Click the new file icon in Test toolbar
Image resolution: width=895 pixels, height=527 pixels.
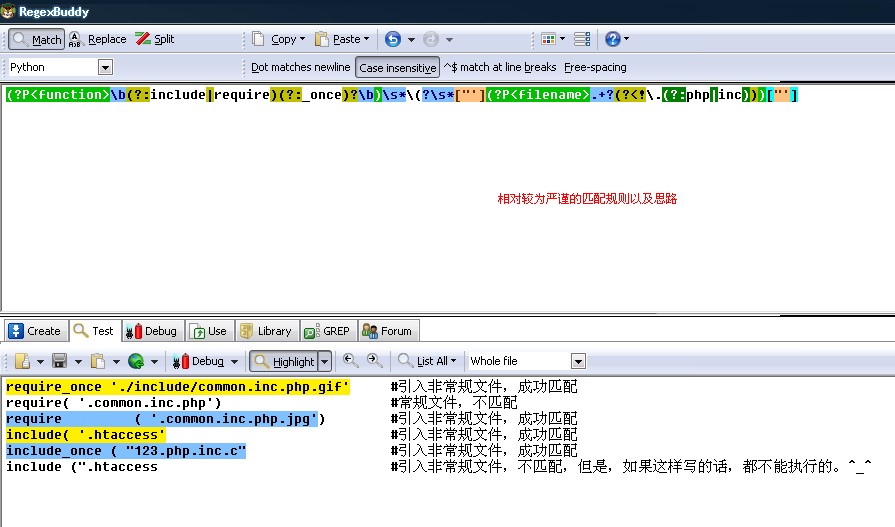(22, 361)
